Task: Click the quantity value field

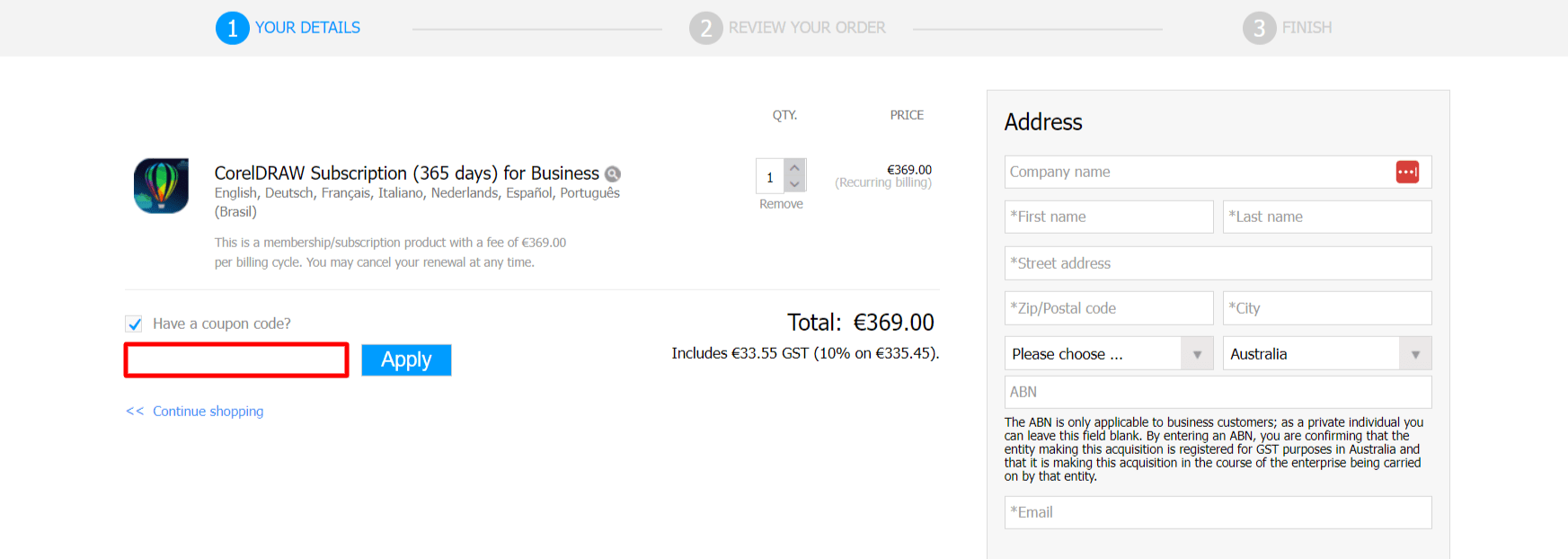Action: 770,177
